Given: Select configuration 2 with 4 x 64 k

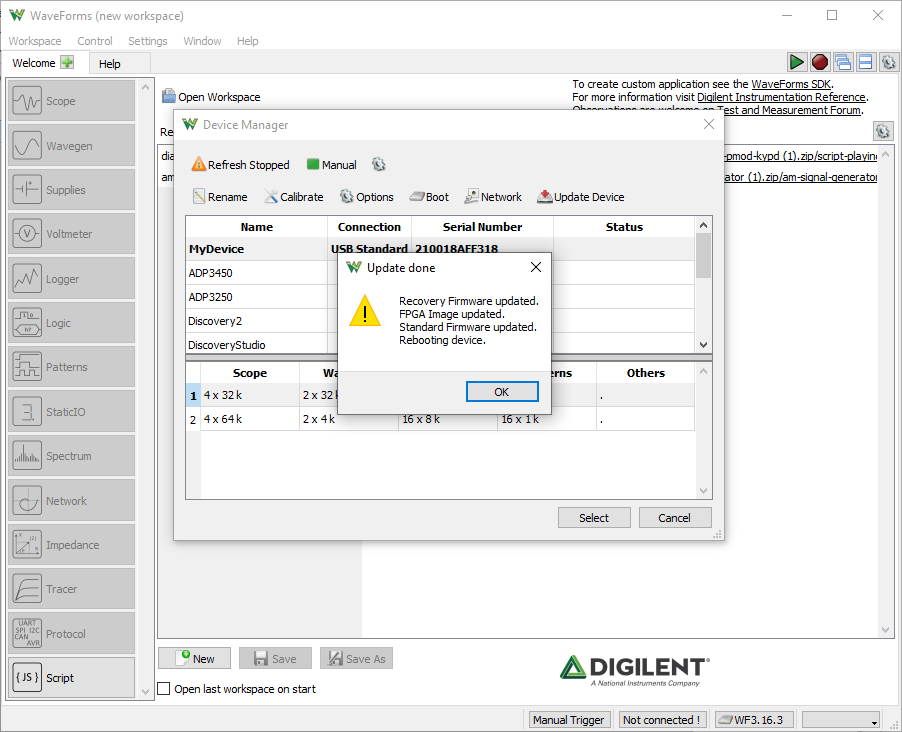Looking at the screenshot, I should pyautogui.click(x=440, y=419).
